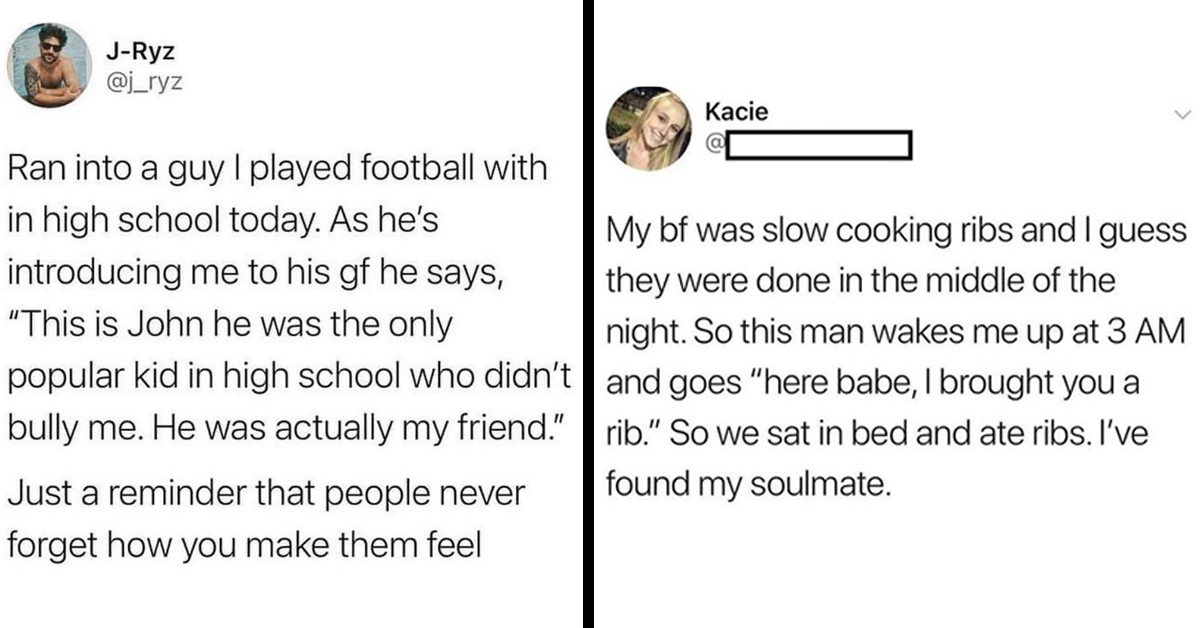Click the redacted handle box under Kacie
The width and height of the screenshot is (1200, 628).
pyautogui.click(x=818, y=146)
